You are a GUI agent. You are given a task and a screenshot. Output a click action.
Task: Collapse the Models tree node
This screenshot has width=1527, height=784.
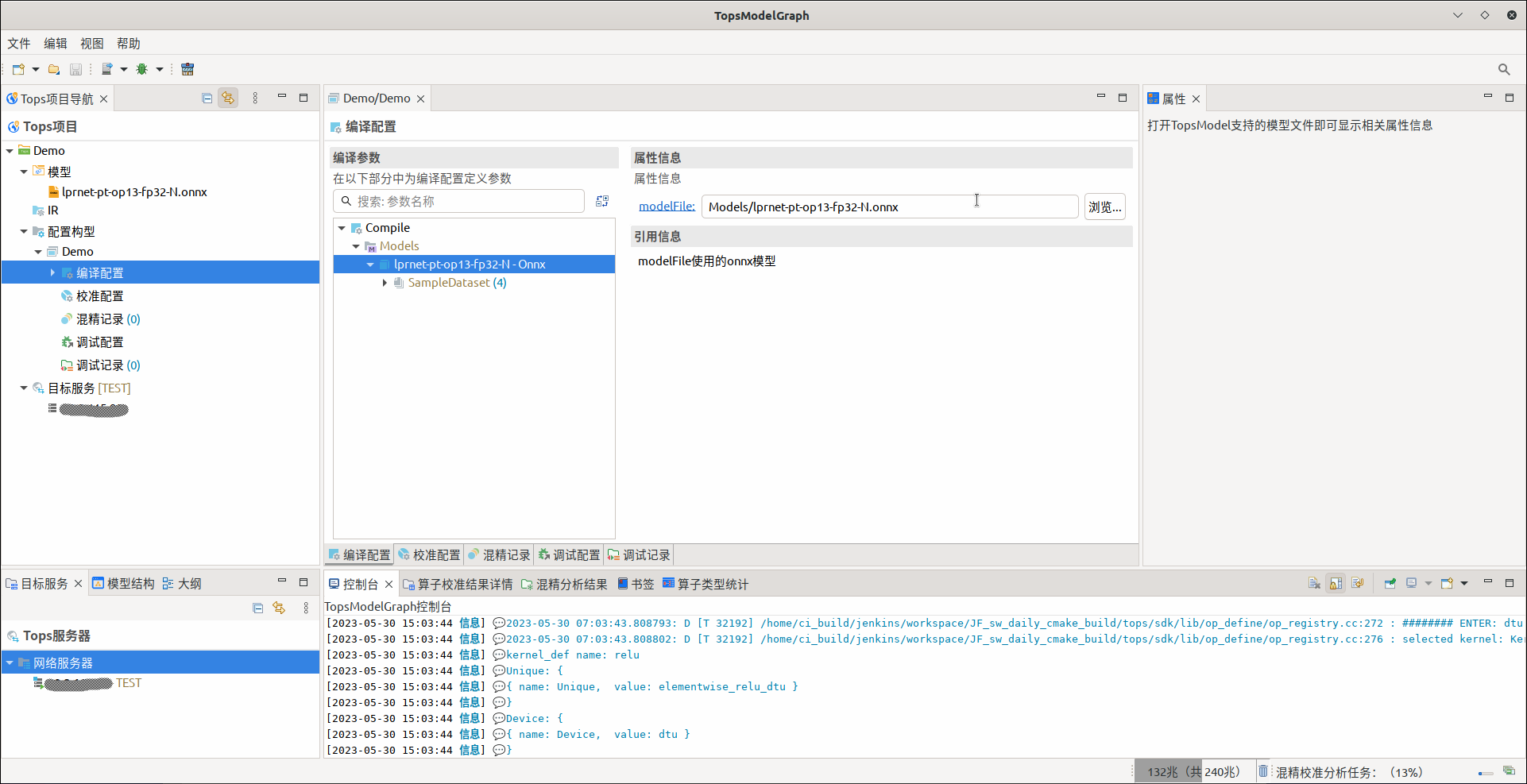click(356, 246)
